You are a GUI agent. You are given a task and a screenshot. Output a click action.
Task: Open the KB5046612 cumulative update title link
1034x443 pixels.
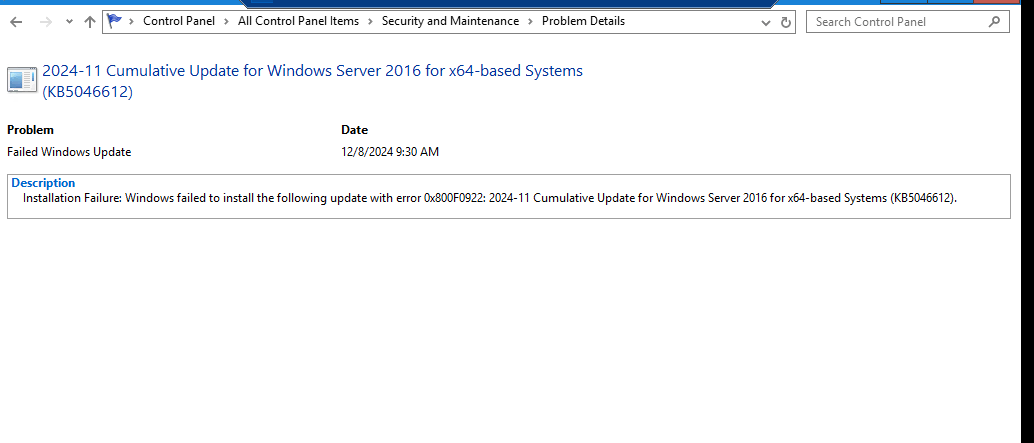(x=313, y=81)
